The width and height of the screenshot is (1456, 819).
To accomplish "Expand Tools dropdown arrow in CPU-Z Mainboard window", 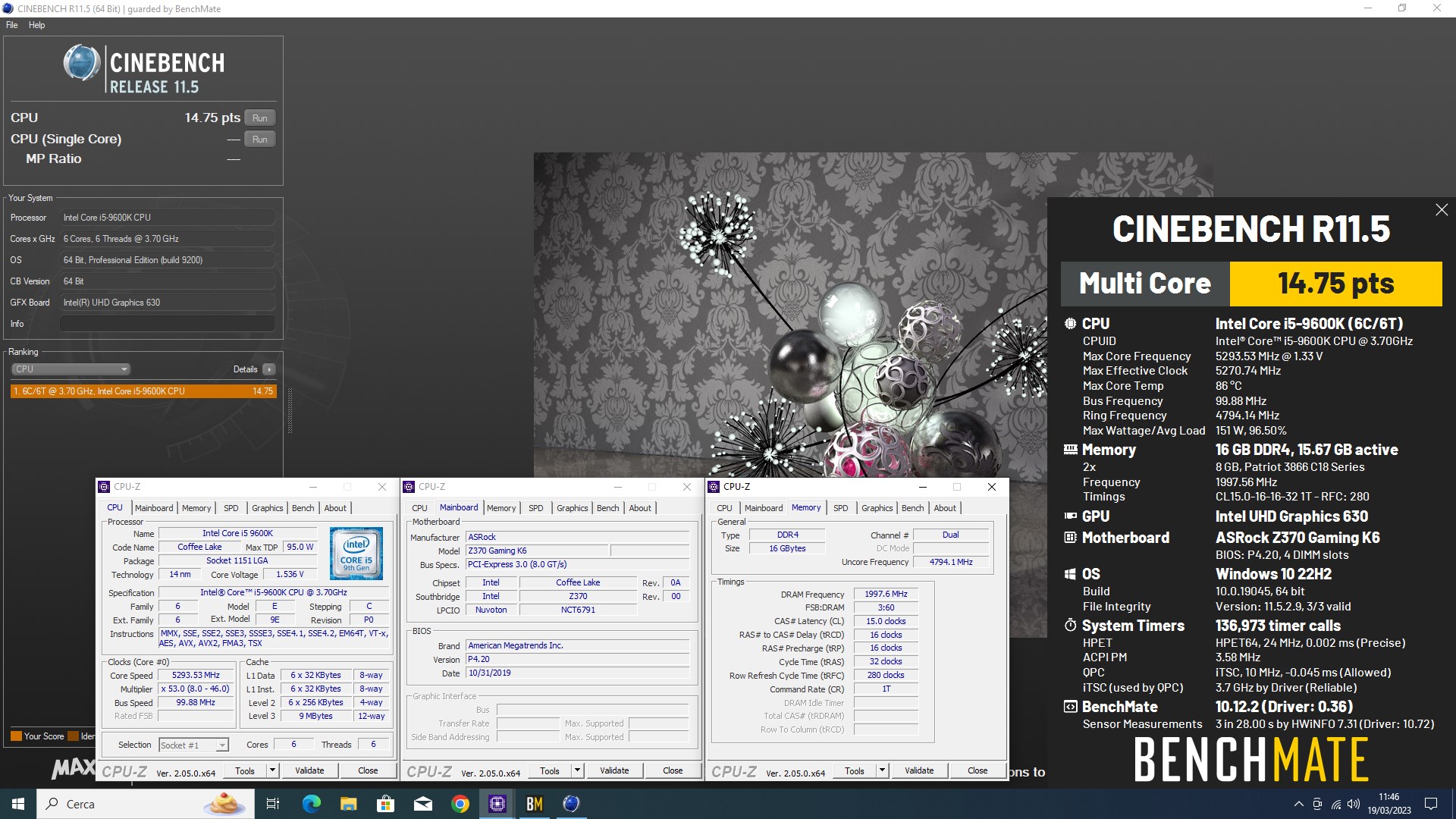I will tap(577, 770).
